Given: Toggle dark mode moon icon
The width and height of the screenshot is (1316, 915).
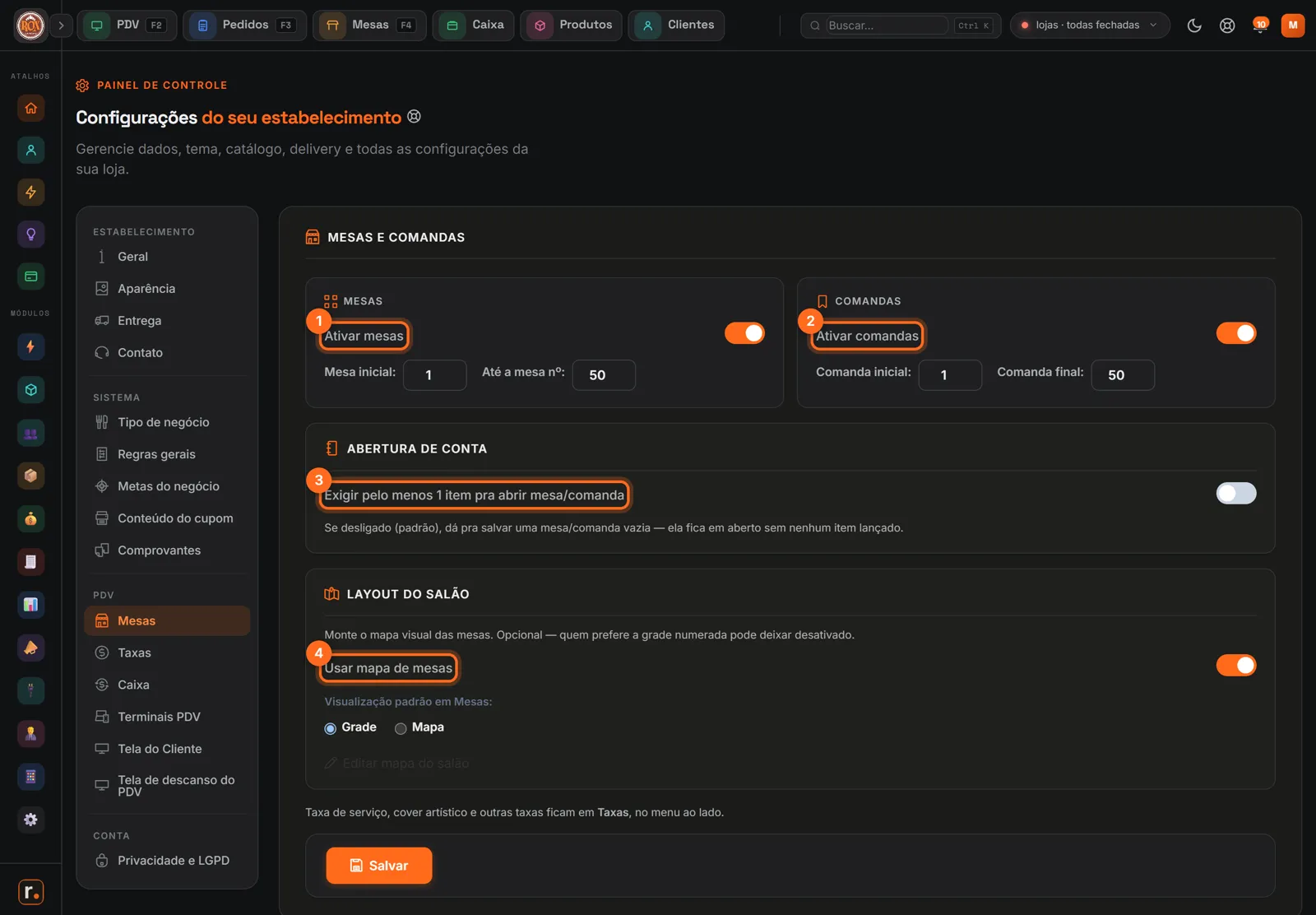Looking at the screenshot, I should pos(1194,26).
